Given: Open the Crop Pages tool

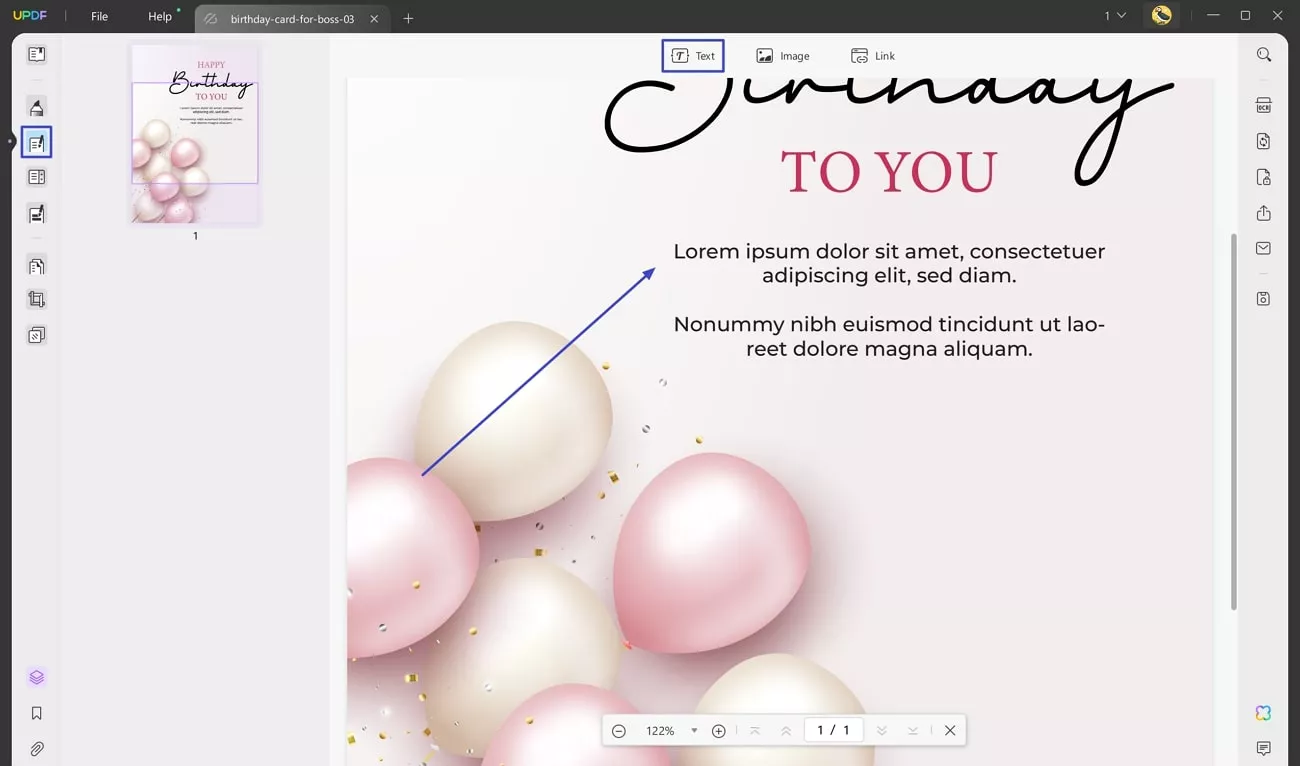Looking at the screenshot, I should pos(36,298).
